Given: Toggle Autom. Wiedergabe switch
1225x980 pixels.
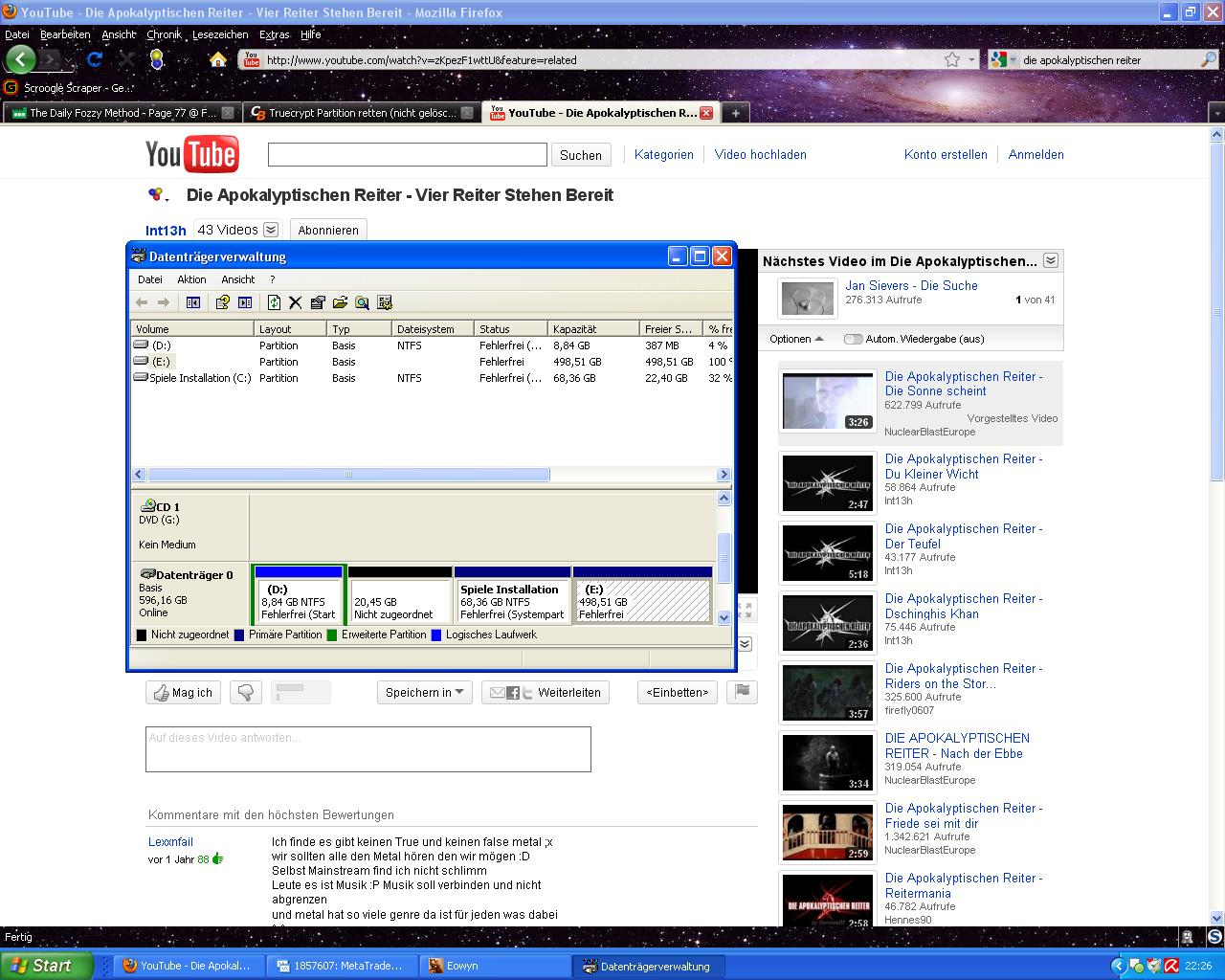Looking at the screenshot, I should tap(853, 339).
